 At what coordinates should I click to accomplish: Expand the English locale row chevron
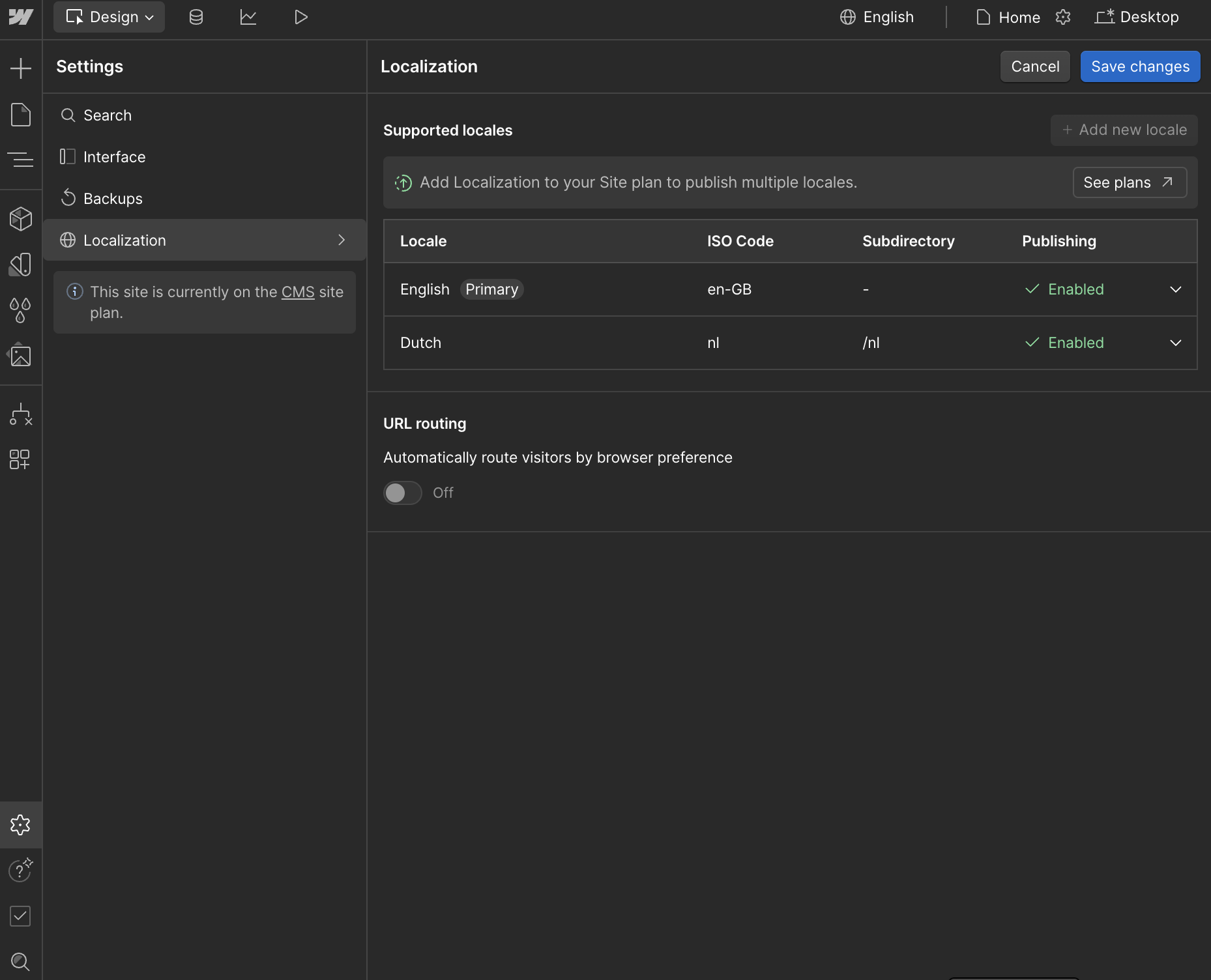pos(1176,289)
